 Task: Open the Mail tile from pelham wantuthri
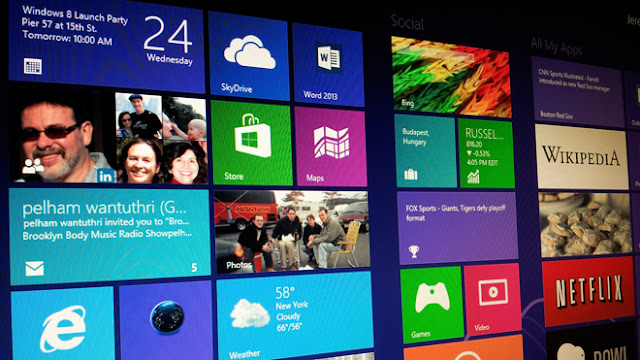pyautogui.click(x=109, y=237)
